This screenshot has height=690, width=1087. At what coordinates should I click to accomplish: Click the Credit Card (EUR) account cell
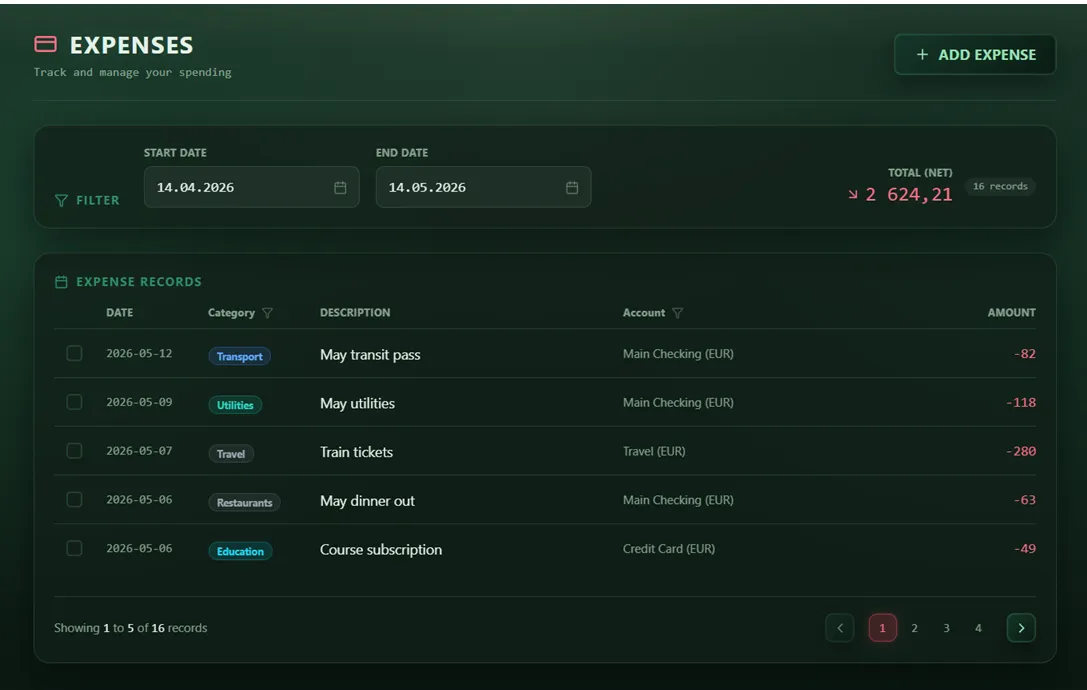(x=668, y=549)
